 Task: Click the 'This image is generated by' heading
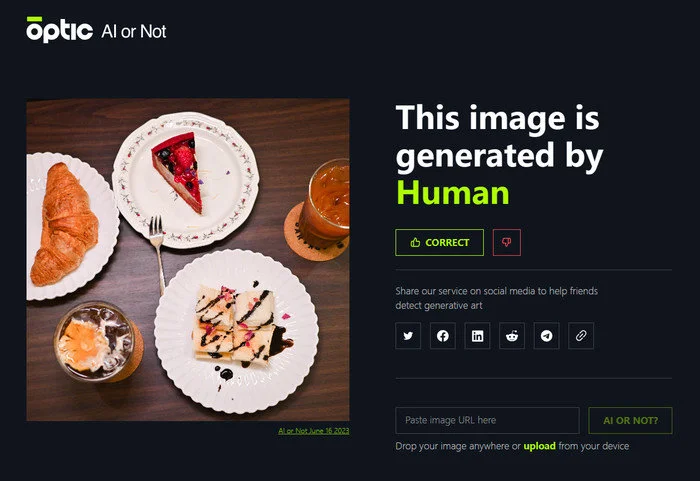pyautogui.click(x=499, y=137)
